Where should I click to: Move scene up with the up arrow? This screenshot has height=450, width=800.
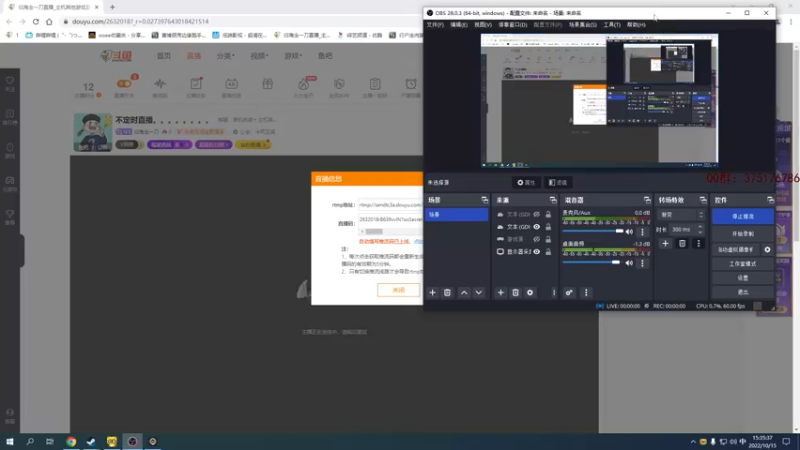[x=464, y=292]
